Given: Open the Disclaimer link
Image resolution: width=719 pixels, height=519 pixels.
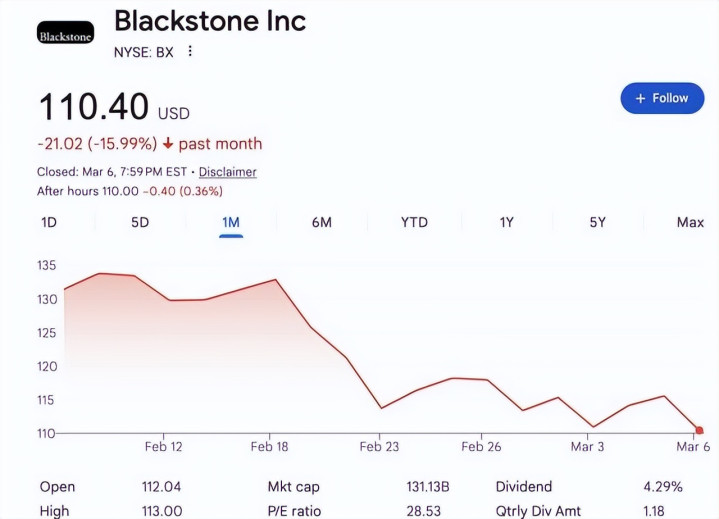Looking at the screenshot, I should [x=228, y=172].
